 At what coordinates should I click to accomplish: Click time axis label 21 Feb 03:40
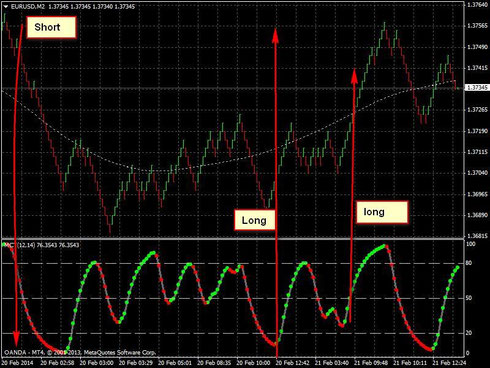[x=332, y=363]
